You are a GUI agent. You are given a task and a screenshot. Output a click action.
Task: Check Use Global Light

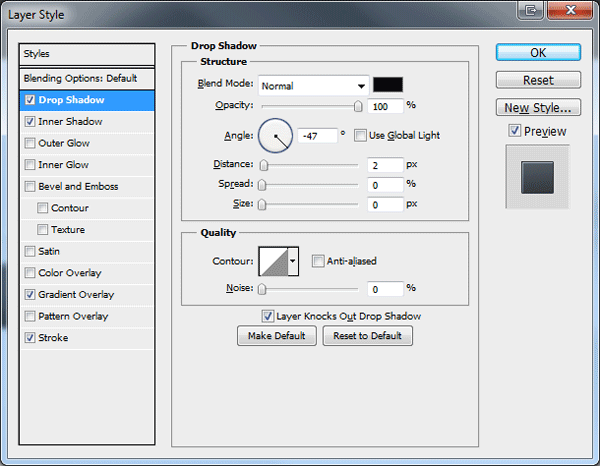[360, 135]
